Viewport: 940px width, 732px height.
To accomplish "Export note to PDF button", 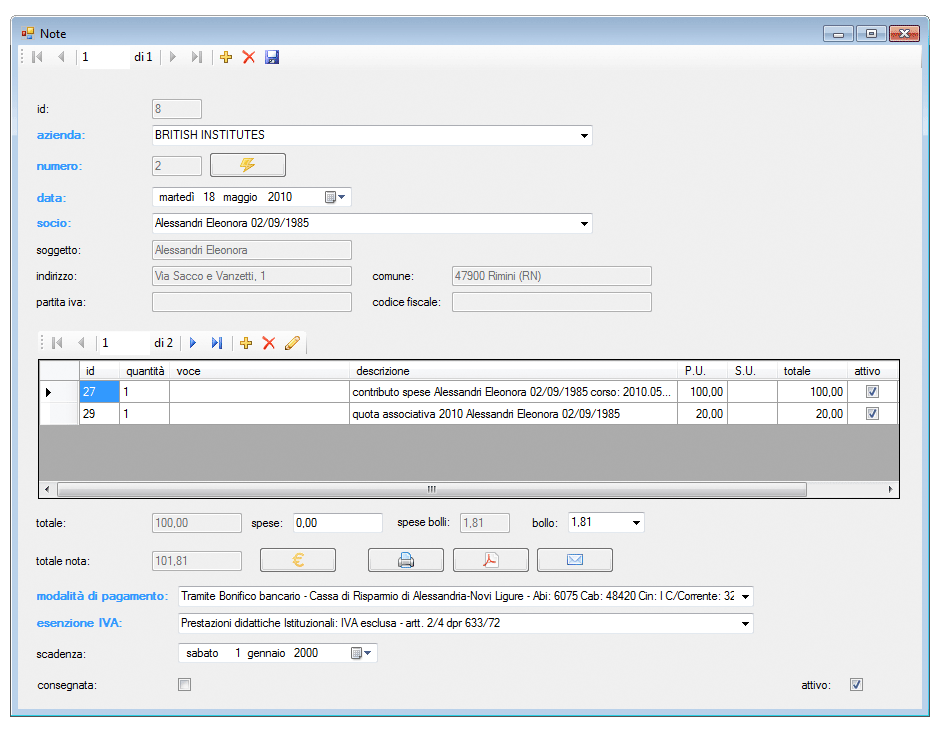I will pos(491,560).
